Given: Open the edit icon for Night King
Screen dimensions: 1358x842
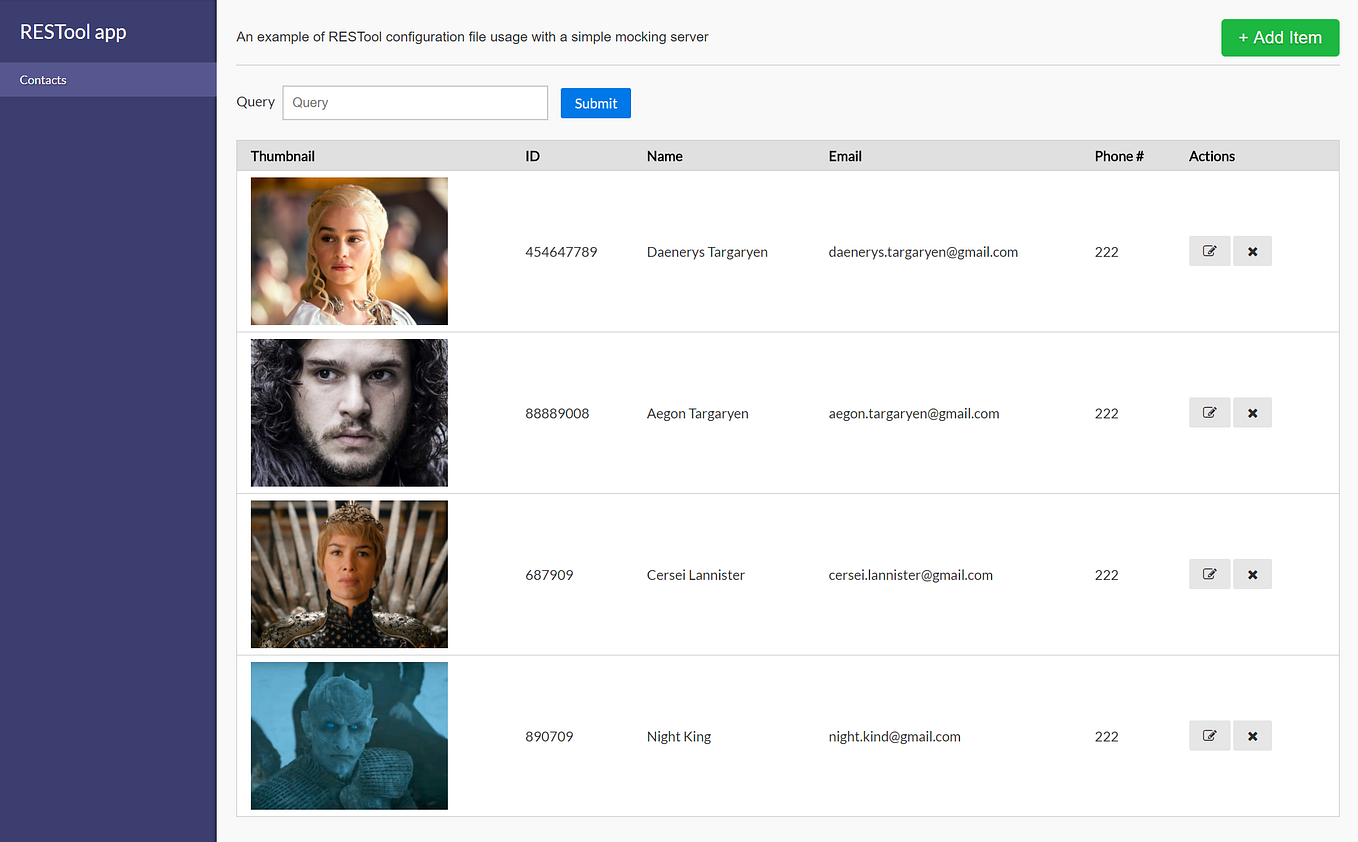Looking at the screenshot, I should click(1209, 735).
